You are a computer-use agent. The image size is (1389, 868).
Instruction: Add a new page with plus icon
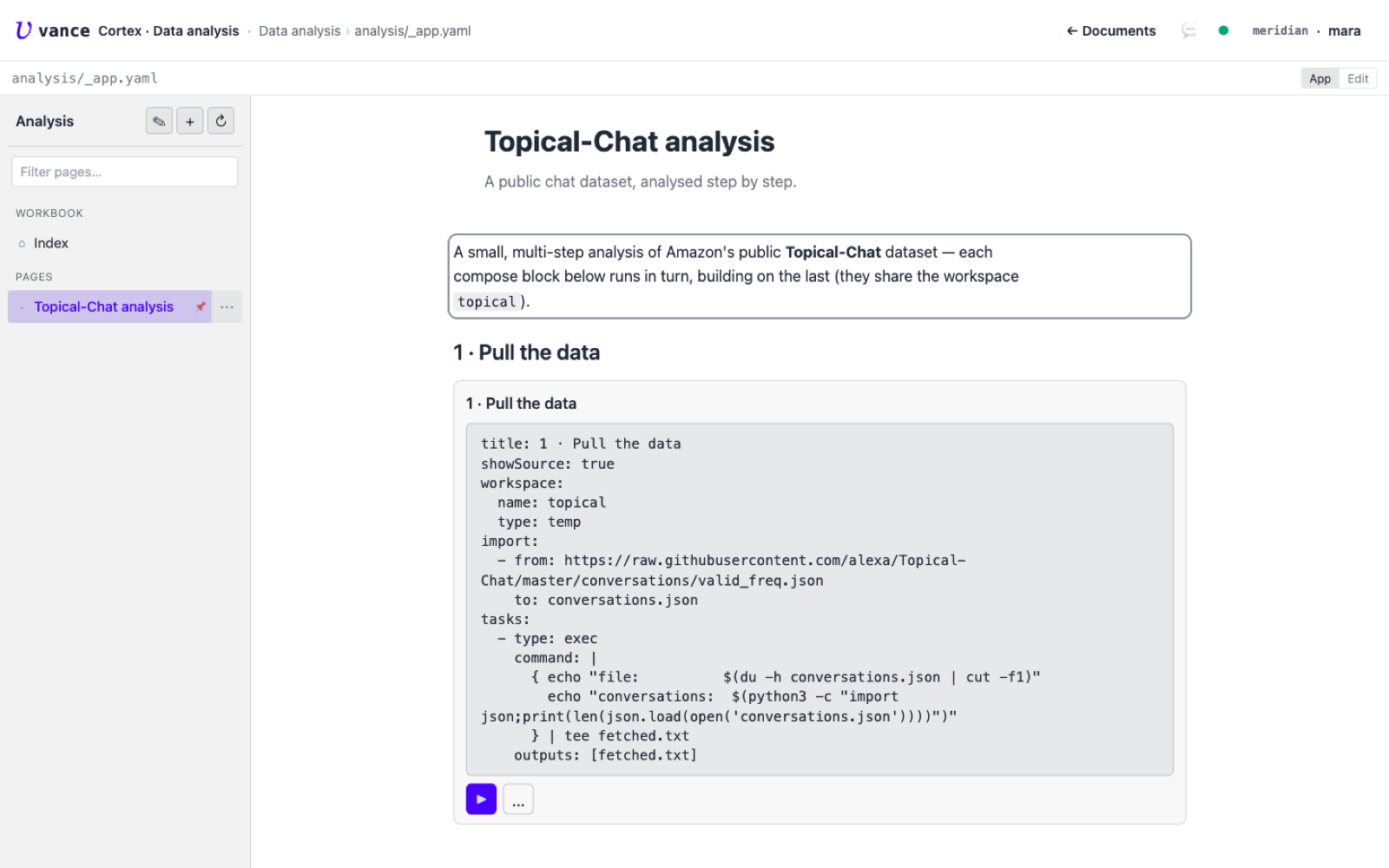point(190,121)
